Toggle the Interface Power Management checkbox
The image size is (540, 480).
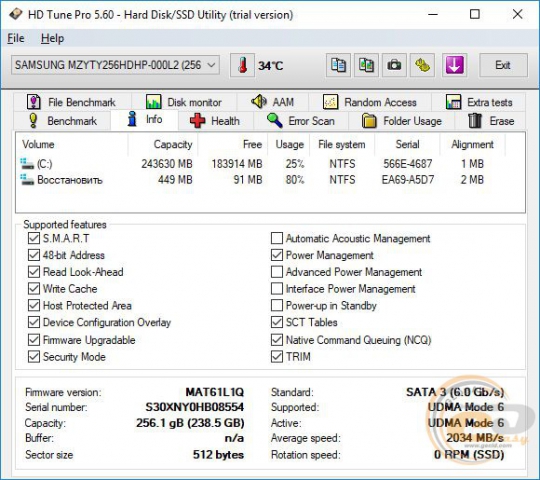277,288
